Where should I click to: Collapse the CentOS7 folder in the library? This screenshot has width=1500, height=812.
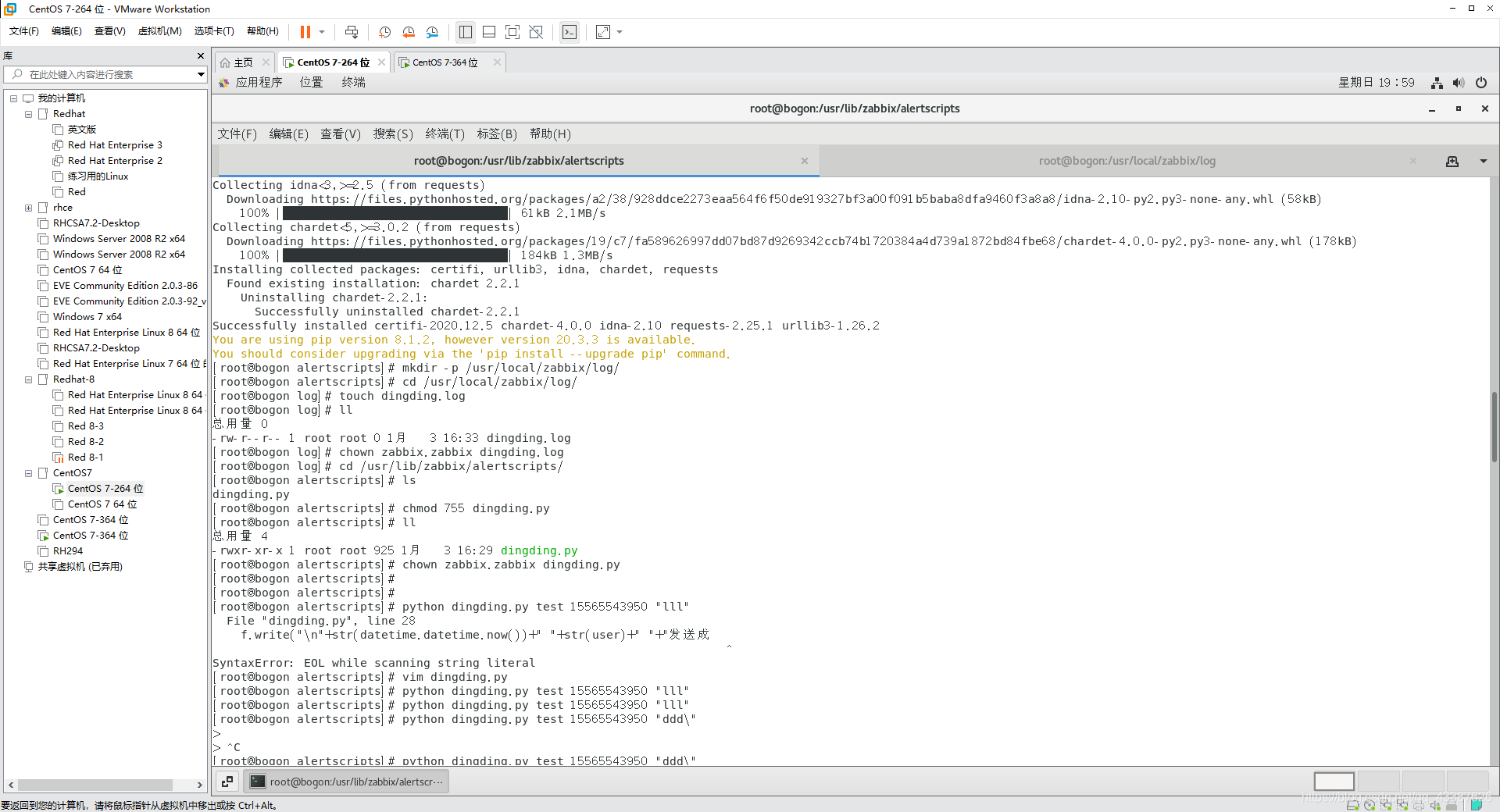28,473
